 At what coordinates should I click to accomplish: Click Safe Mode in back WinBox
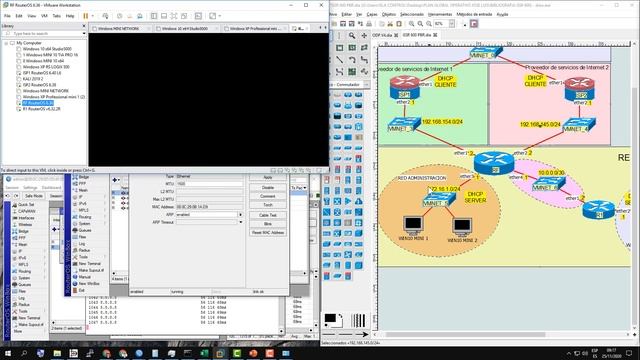point(34,196)
